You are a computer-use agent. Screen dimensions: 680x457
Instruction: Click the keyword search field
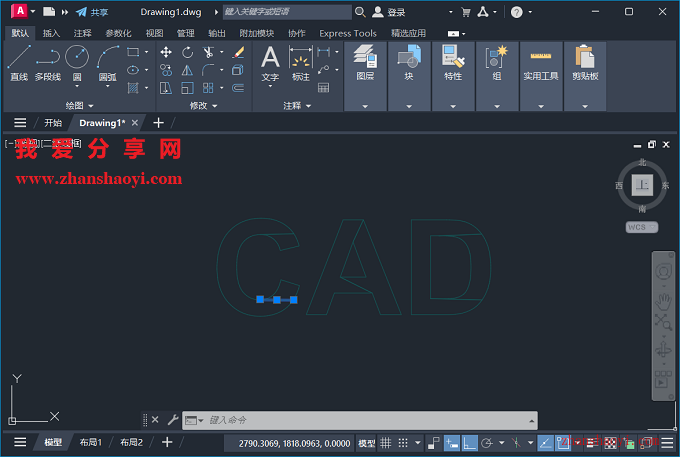287,12
